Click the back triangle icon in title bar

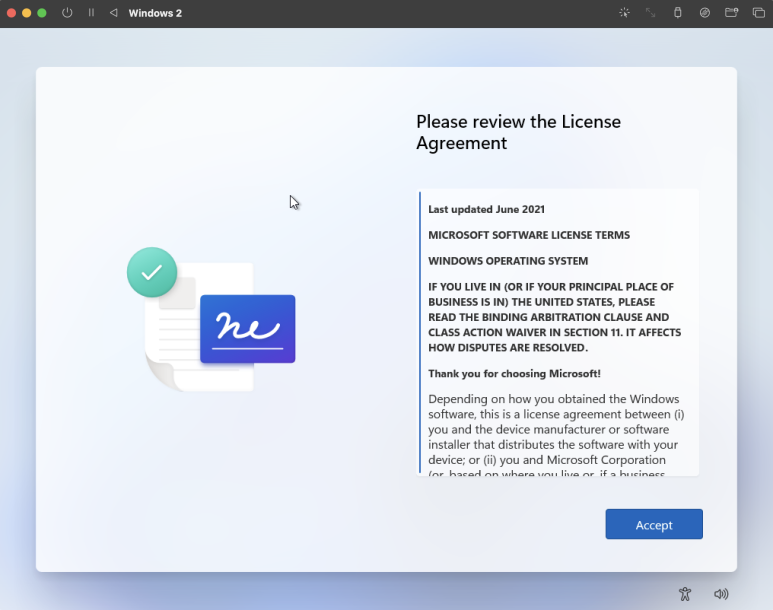(113, 13)
